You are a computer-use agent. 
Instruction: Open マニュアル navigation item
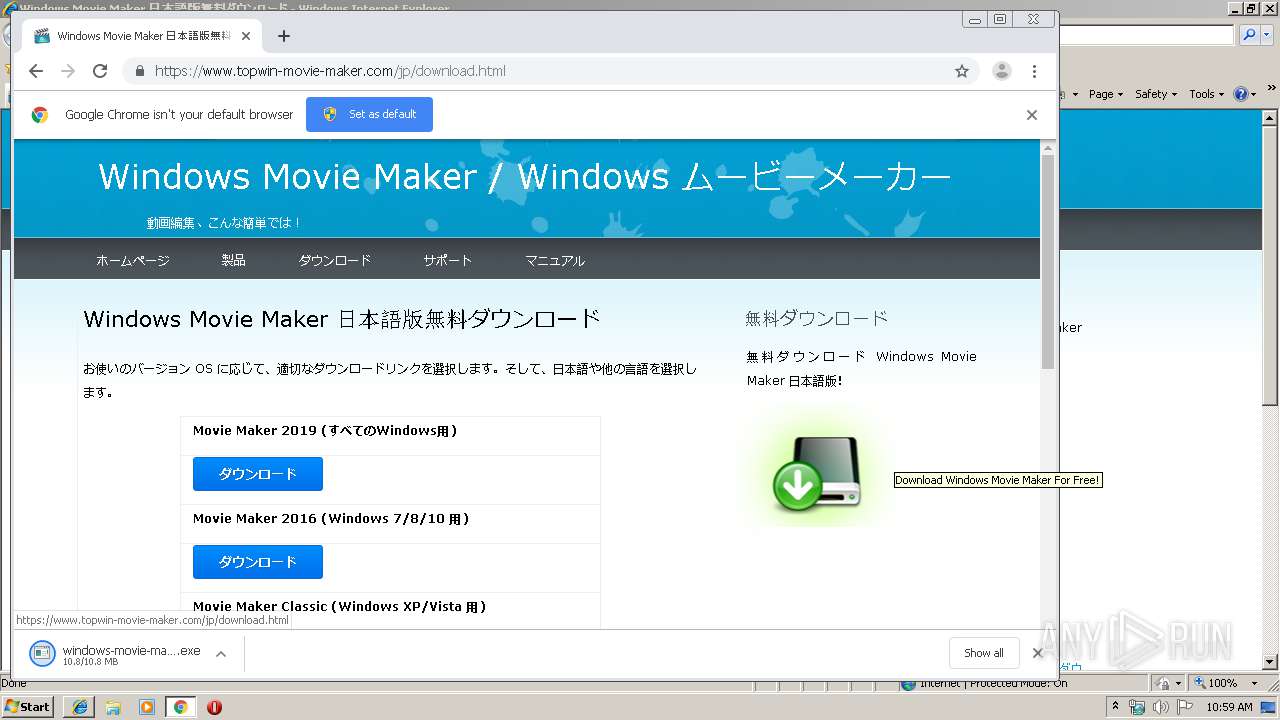pos(555,260)
